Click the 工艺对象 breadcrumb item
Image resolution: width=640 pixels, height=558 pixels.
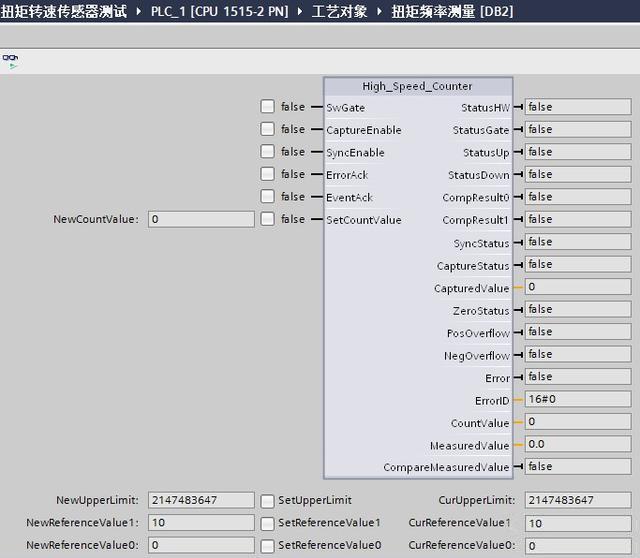click(x=338, y=11)
